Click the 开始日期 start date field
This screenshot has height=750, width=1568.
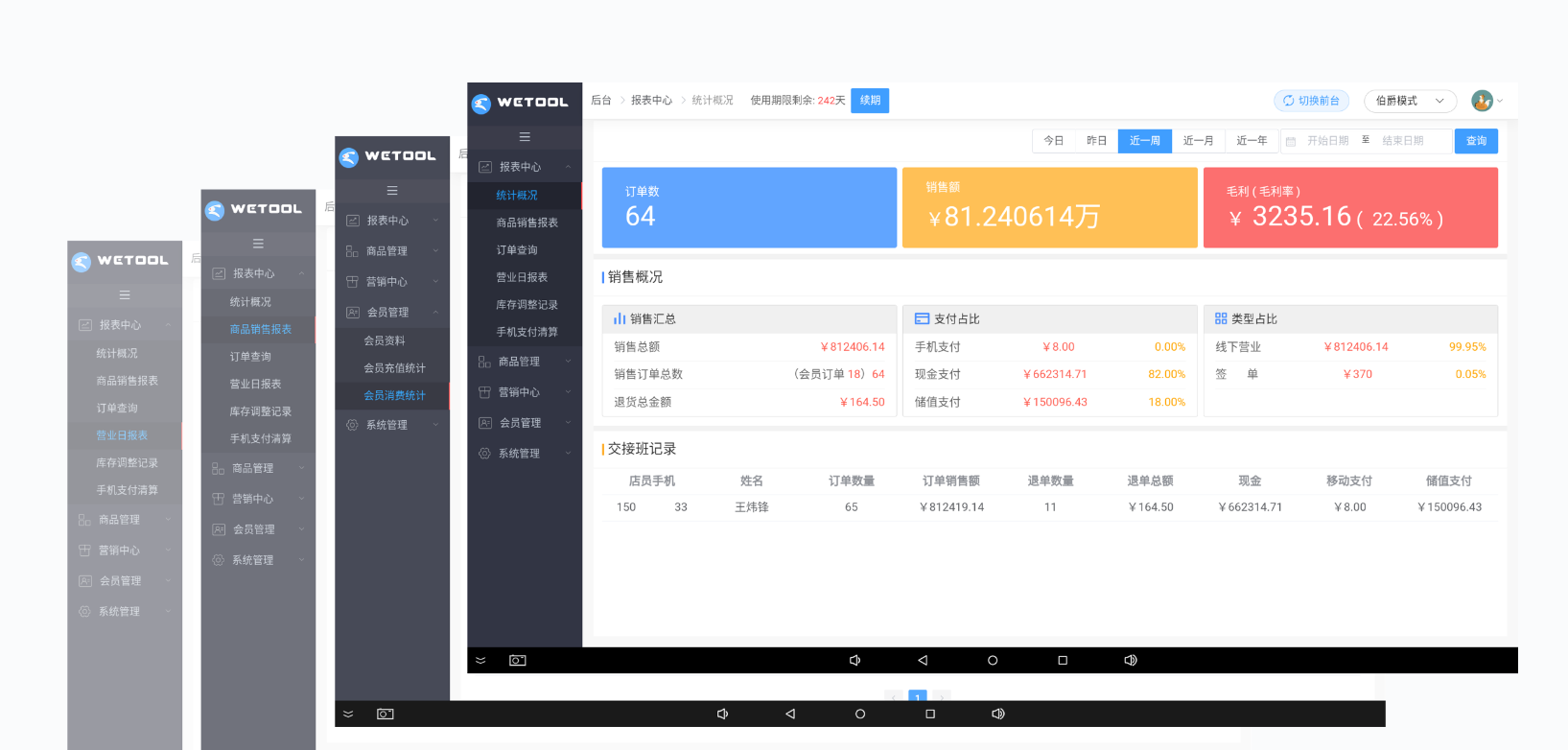(1328, 141)
